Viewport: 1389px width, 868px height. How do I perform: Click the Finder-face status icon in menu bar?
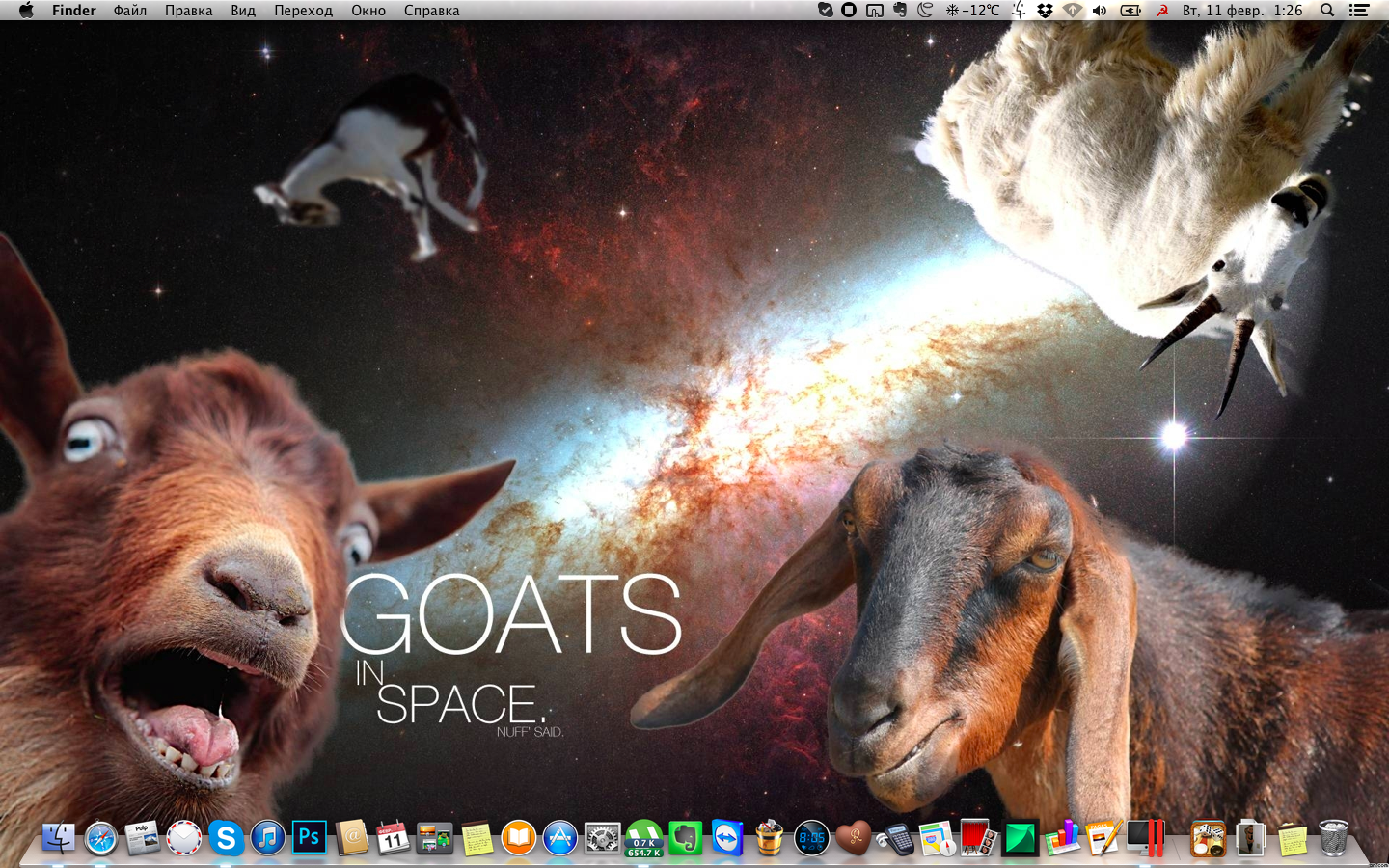[1020, 11]
